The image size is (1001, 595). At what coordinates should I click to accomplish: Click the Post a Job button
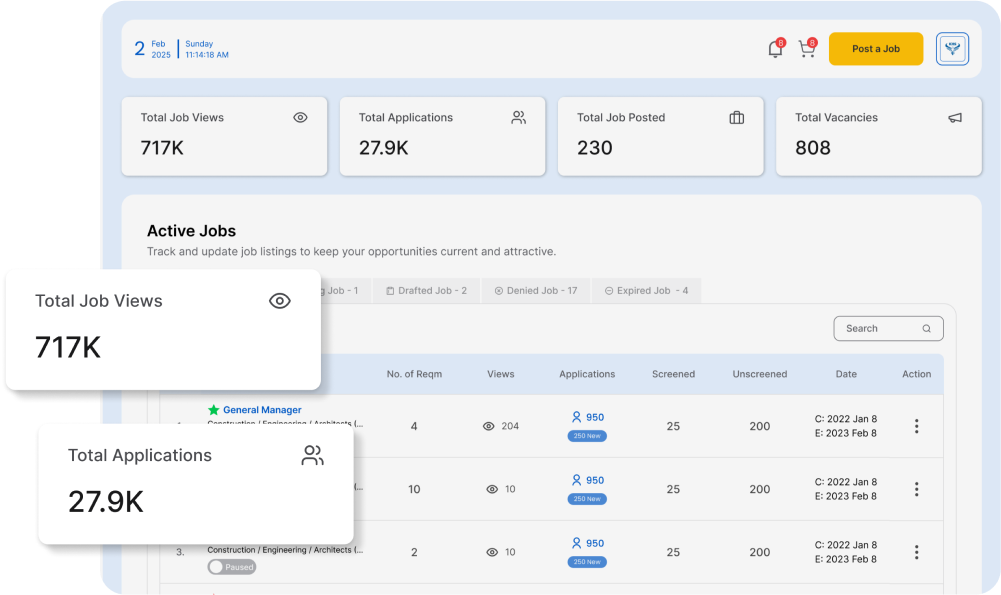875,49
